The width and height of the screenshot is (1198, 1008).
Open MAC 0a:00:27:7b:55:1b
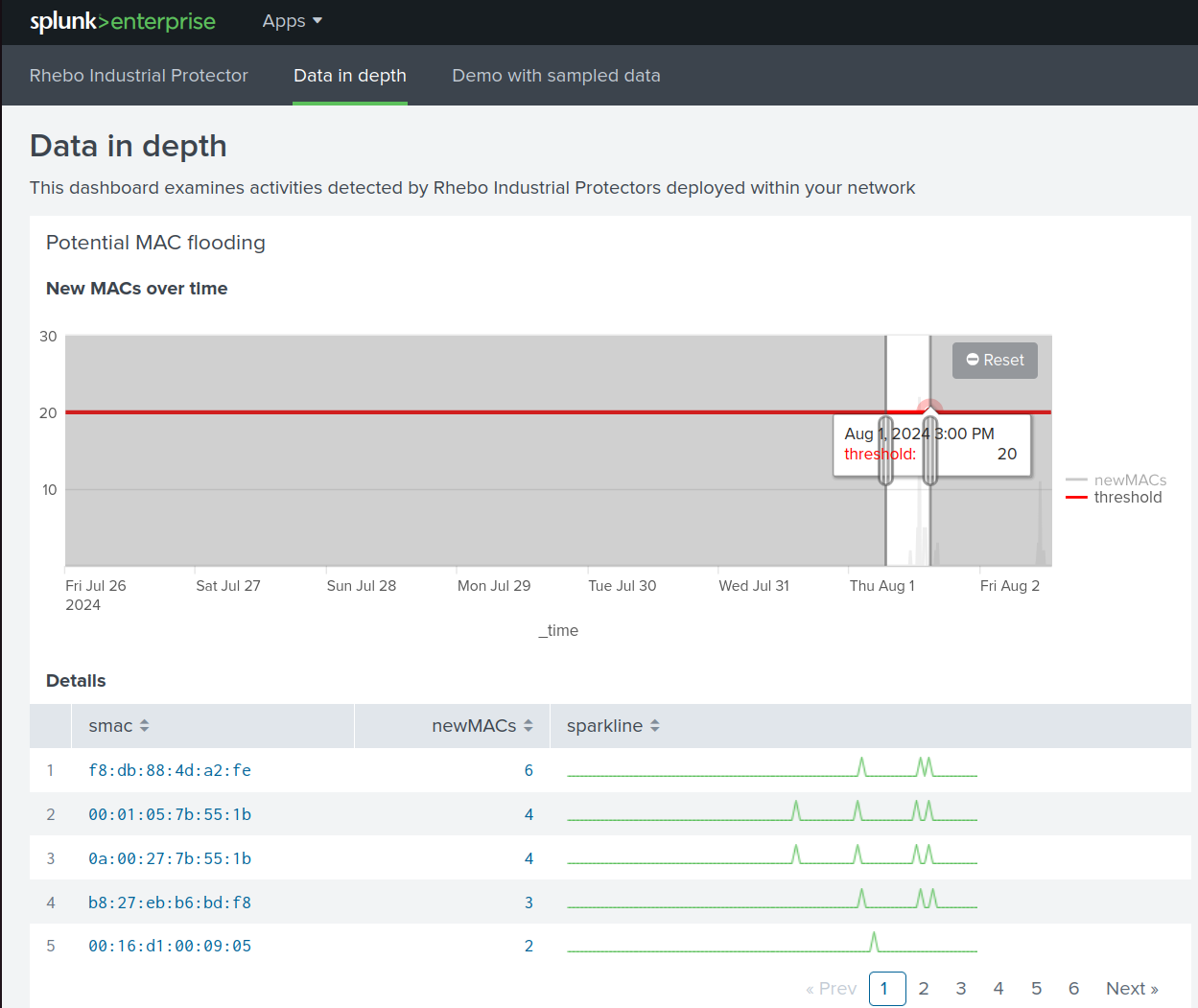[170, 858]
